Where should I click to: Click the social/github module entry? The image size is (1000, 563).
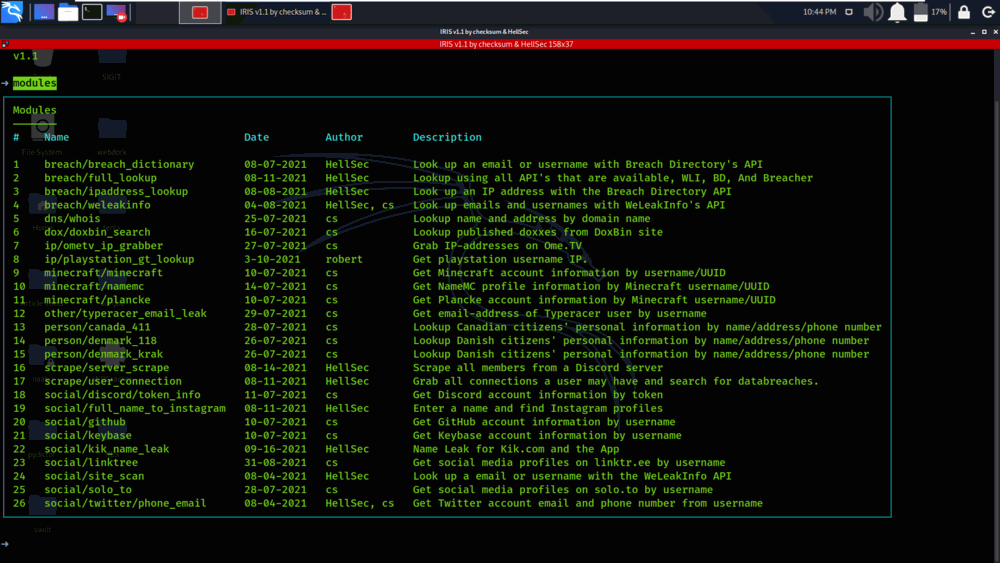[x=85, y=422]
